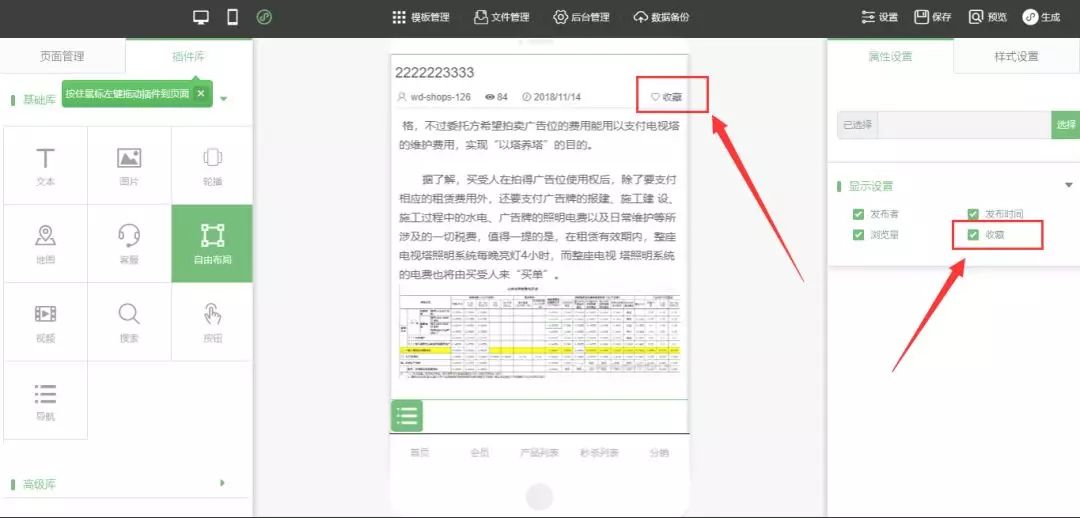Click the 预览 preview button
The height and width of the screenshot is (518, 1080).
pos(987,17)
